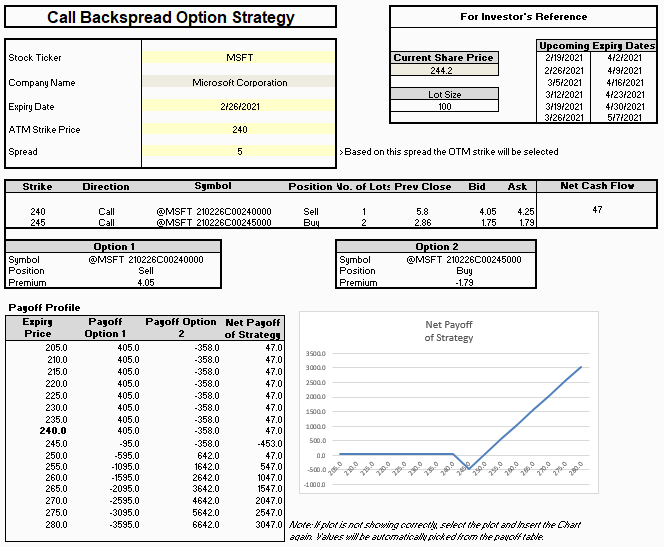Click the Sell position cell for strike 240
The image size is (664, 547).
point(311,211)
